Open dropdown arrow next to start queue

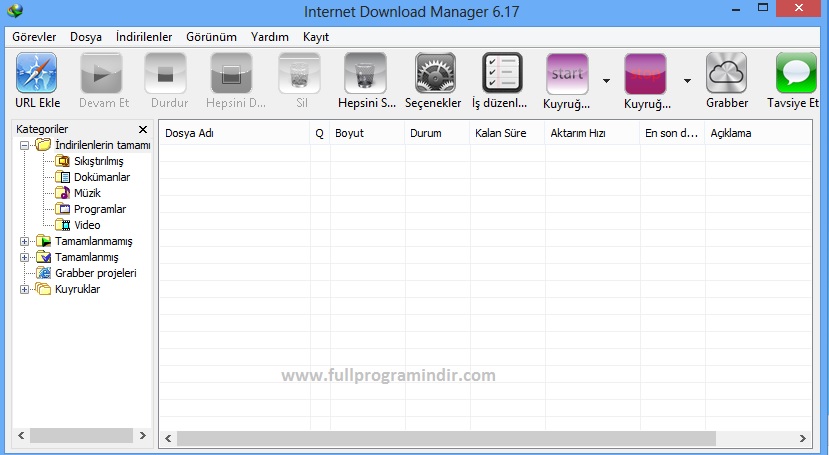pos(606,81)
